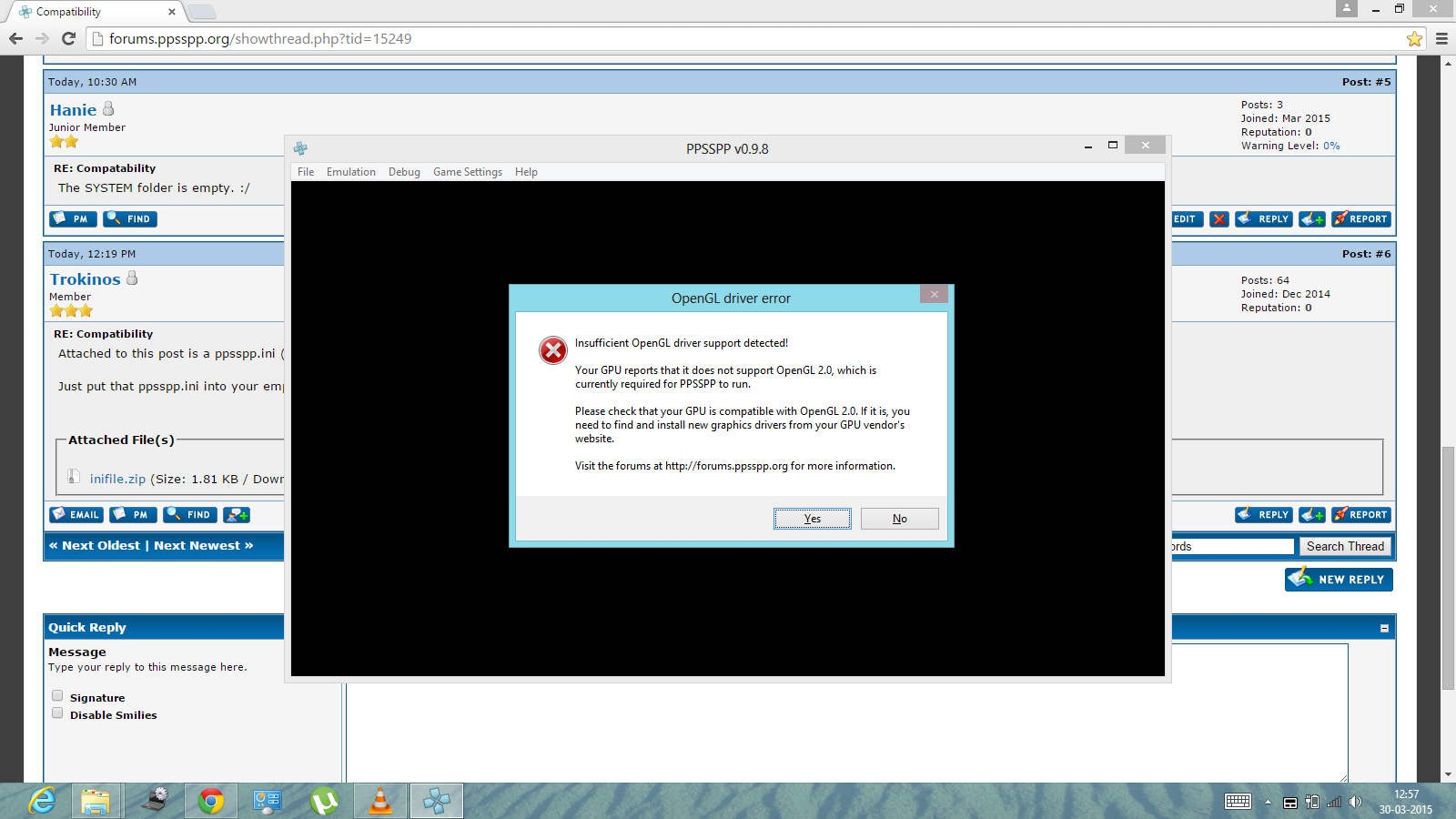This screenshot has width=1456, height=819.
Task: Open uTorrent from the taskbar
Action: [x=324, y=801]
